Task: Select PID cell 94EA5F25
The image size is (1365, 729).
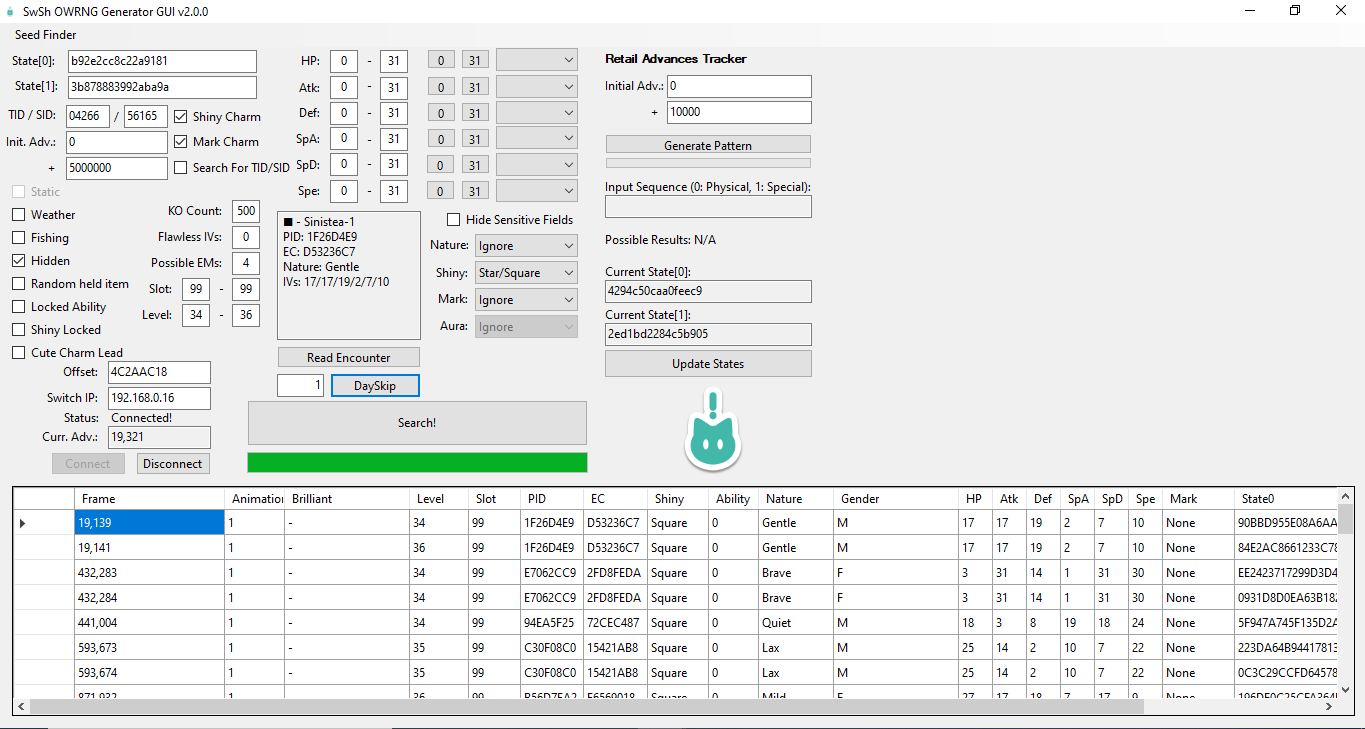Action: click(553, 623)
